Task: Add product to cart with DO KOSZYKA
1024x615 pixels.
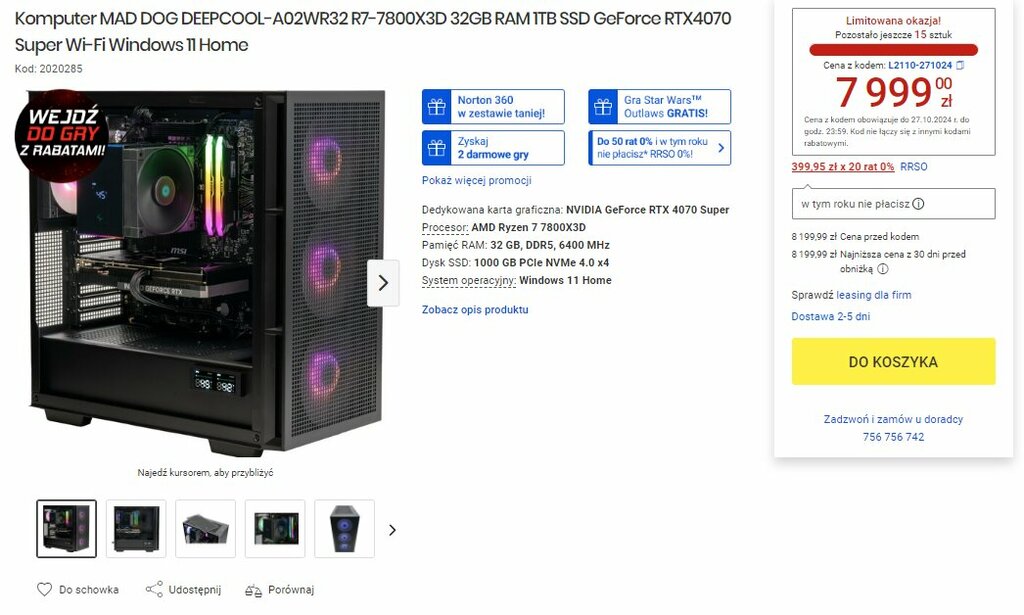Action: coord(893,361)
